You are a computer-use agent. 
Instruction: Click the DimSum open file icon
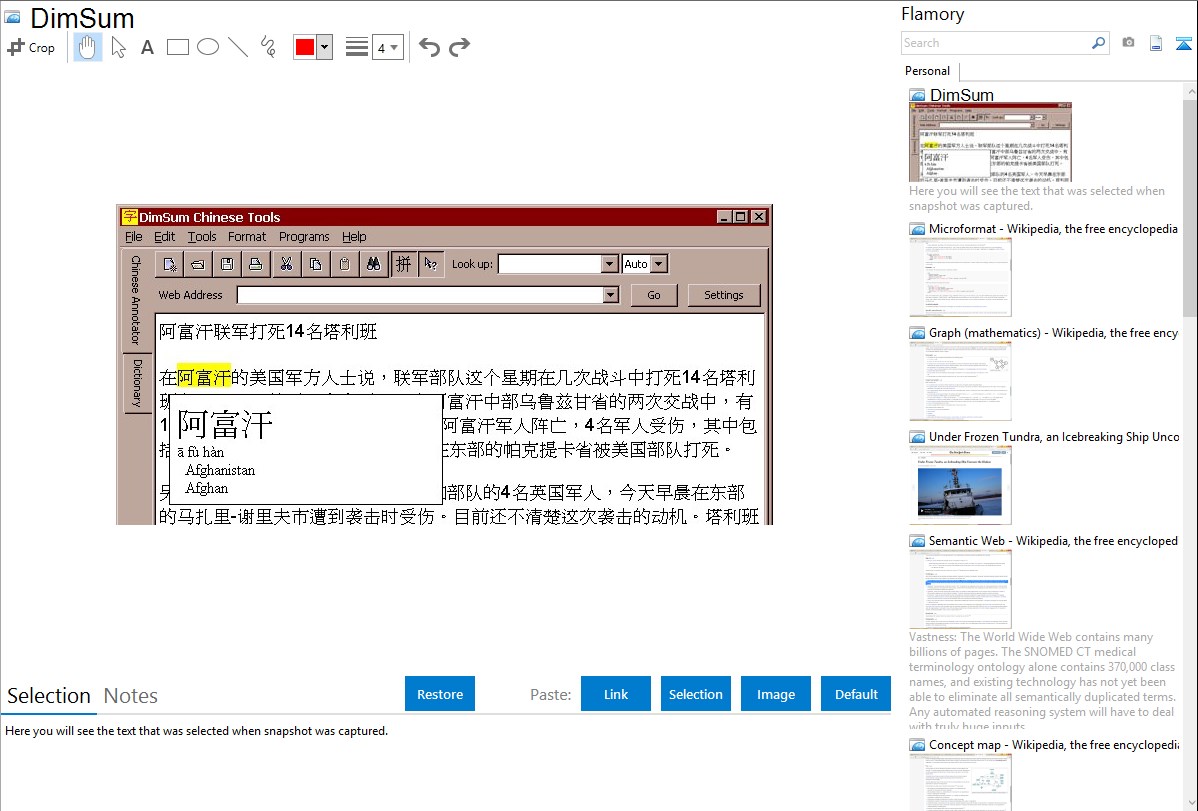pyautogui.click(x=198, y=264)
